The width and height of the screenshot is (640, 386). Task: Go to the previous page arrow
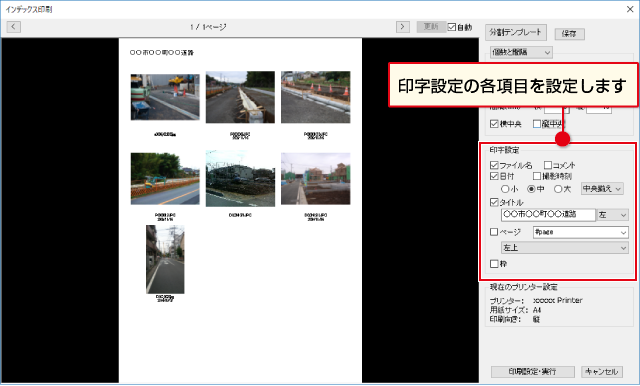13,27
